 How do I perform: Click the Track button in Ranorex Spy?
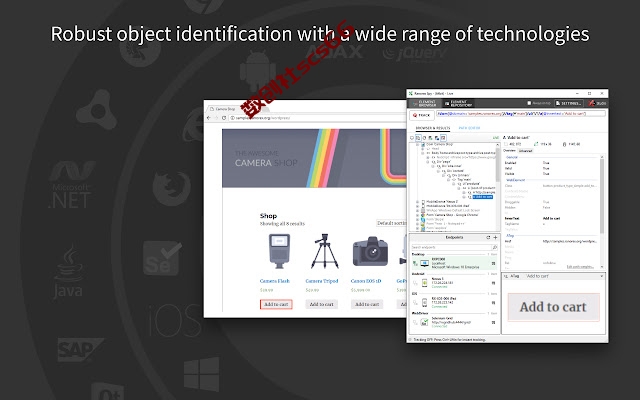pos(422,115)
